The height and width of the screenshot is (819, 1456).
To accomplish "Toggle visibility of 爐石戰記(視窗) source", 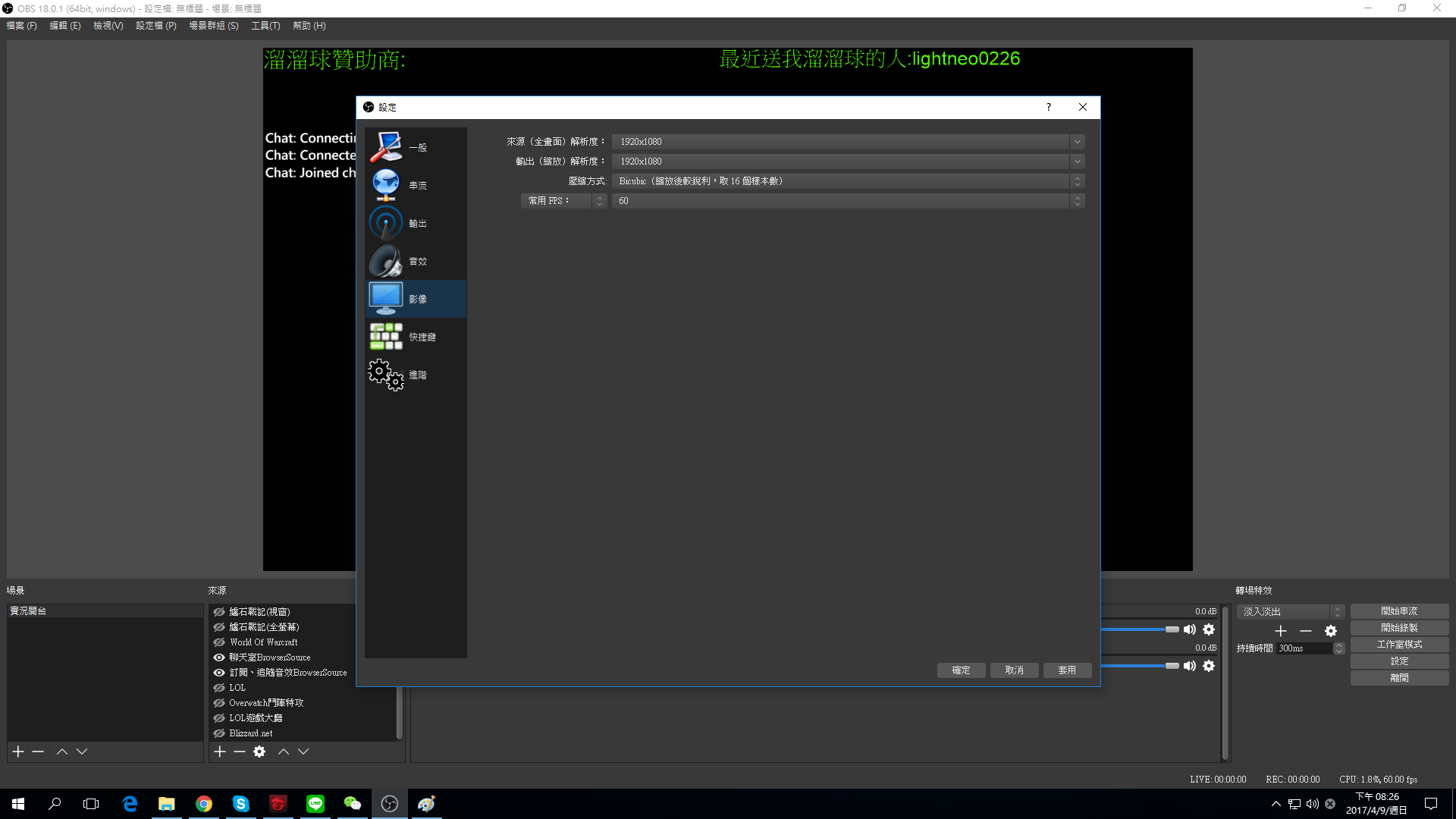I will [219, 611].
